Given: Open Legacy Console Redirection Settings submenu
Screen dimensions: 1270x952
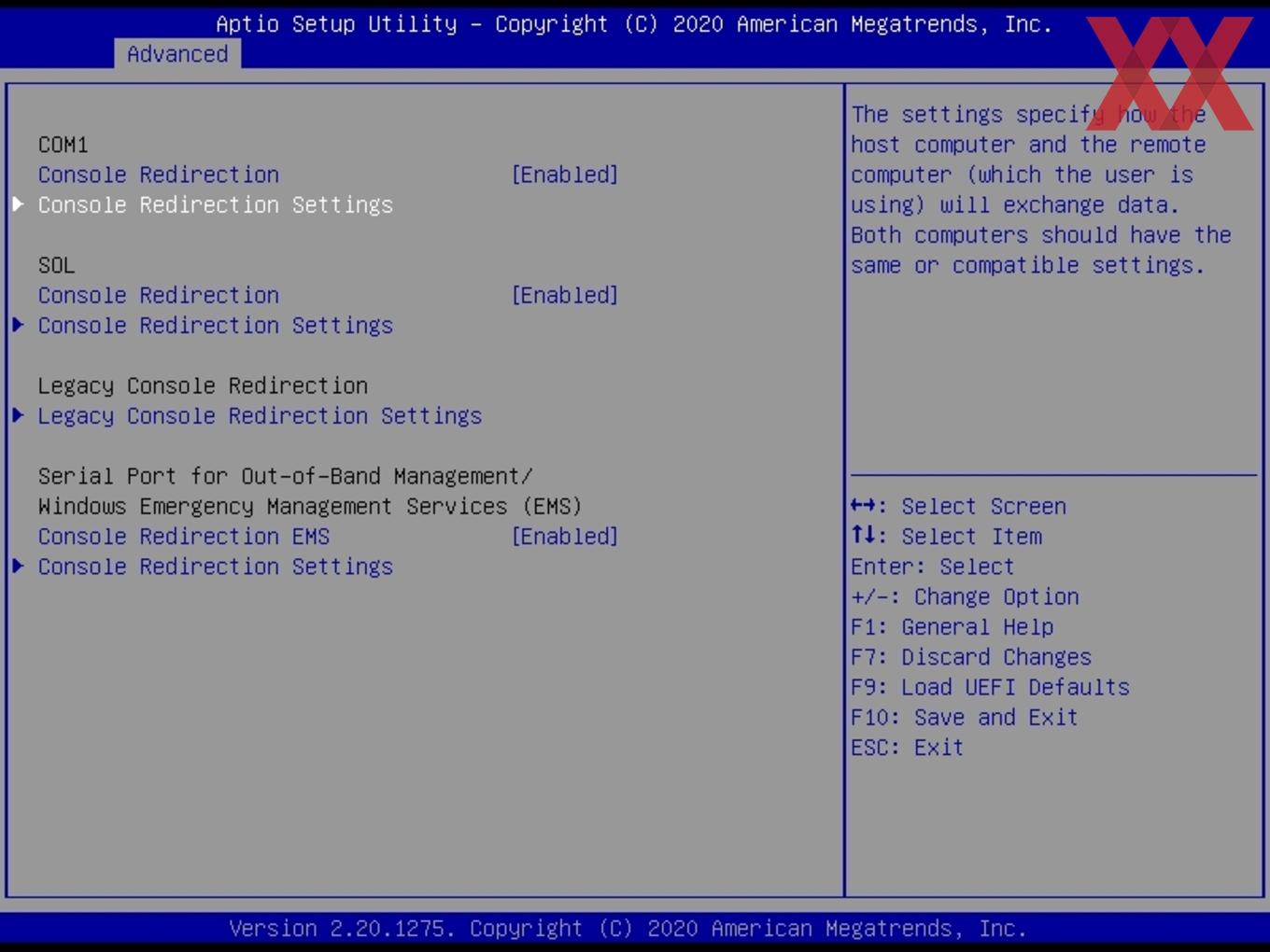Looking at the screenshot, I should (x=260, y=415).
